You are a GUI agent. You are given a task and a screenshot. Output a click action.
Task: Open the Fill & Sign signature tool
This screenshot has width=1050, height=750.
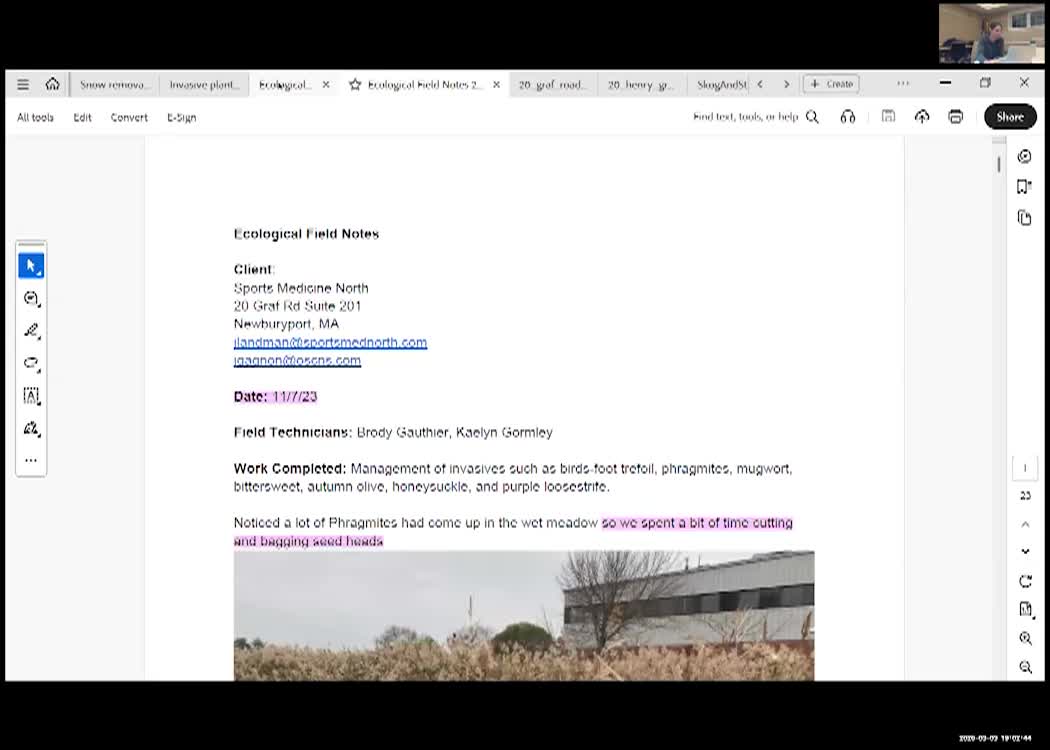point(31,429)
